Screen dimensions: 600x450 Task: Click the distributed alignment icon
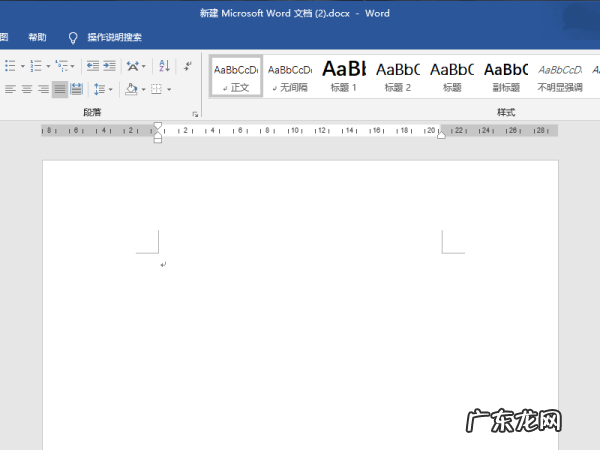click(x=77, y=89)
